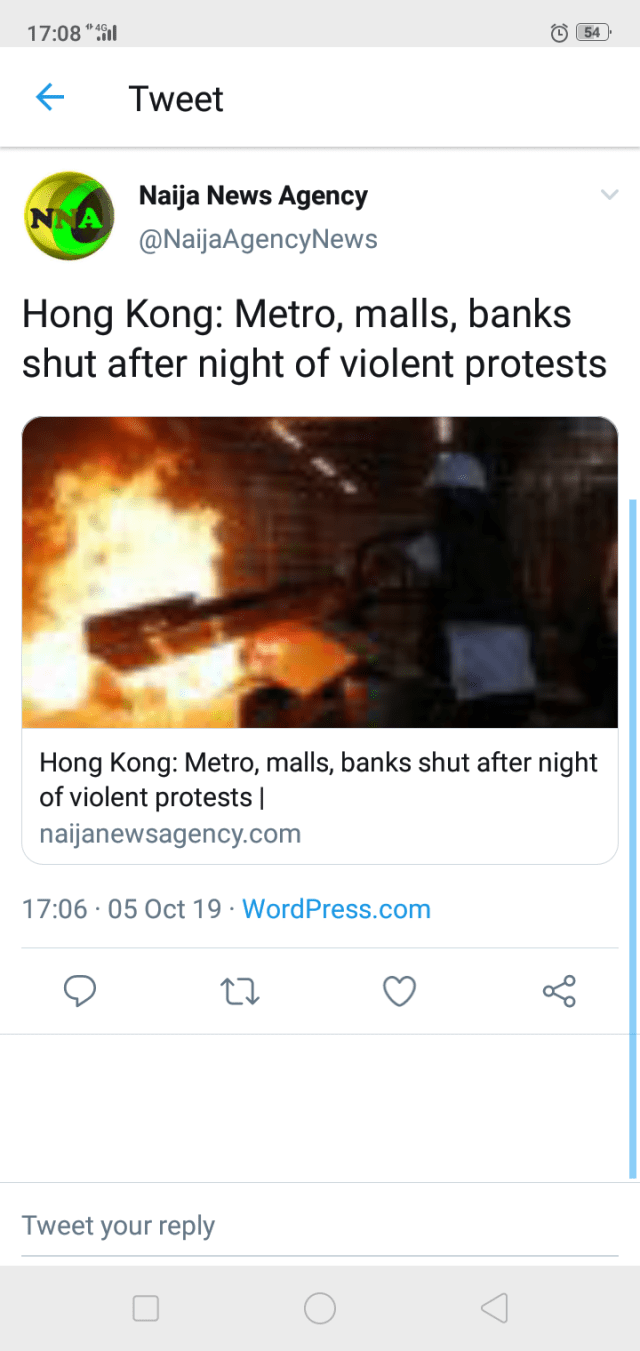
Task: Open the naijanewsagency.com link card
Action: pos(320,640)
